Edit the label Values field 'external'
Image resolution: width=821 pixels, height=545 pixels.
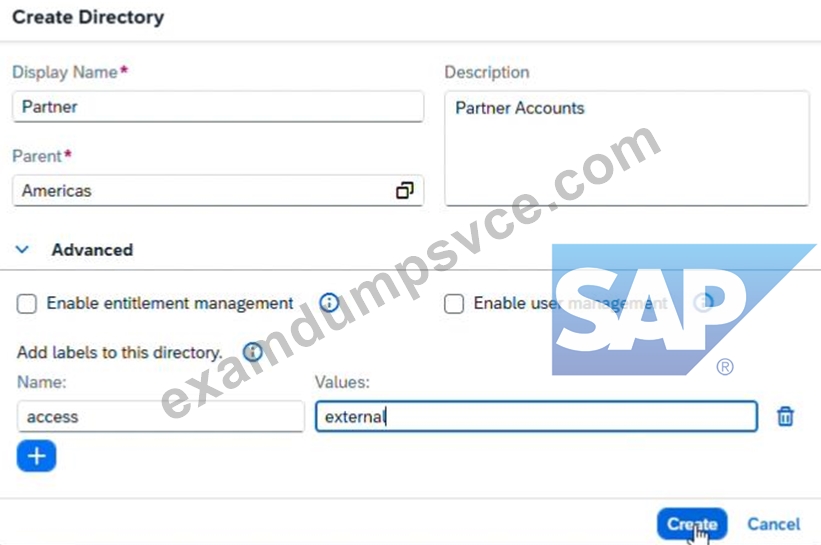[x=536, y=416]
